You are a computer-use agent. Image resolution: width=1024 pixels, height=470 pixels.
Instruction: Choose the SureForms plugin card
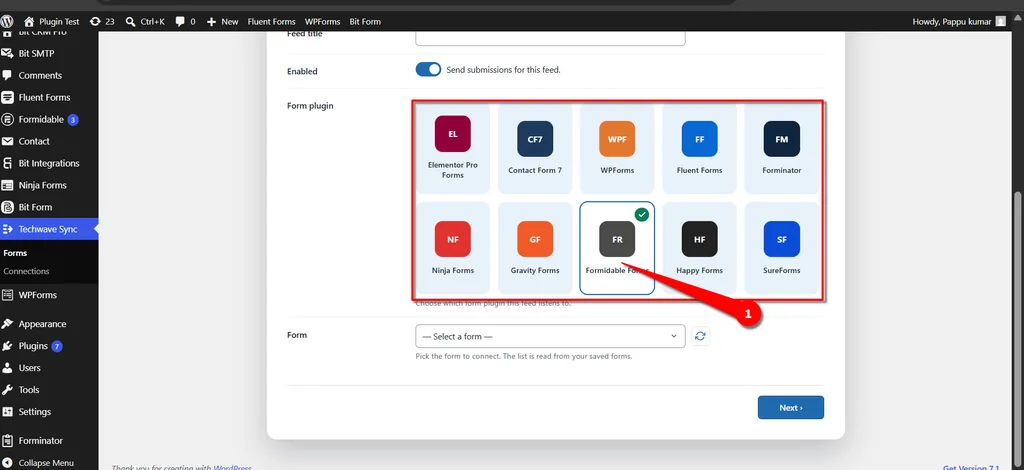[781, 248]
